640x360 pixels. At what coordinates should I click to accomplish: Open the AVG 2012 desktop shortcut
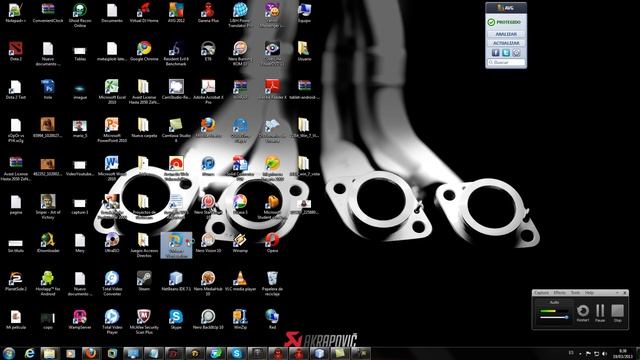point(176,12)
